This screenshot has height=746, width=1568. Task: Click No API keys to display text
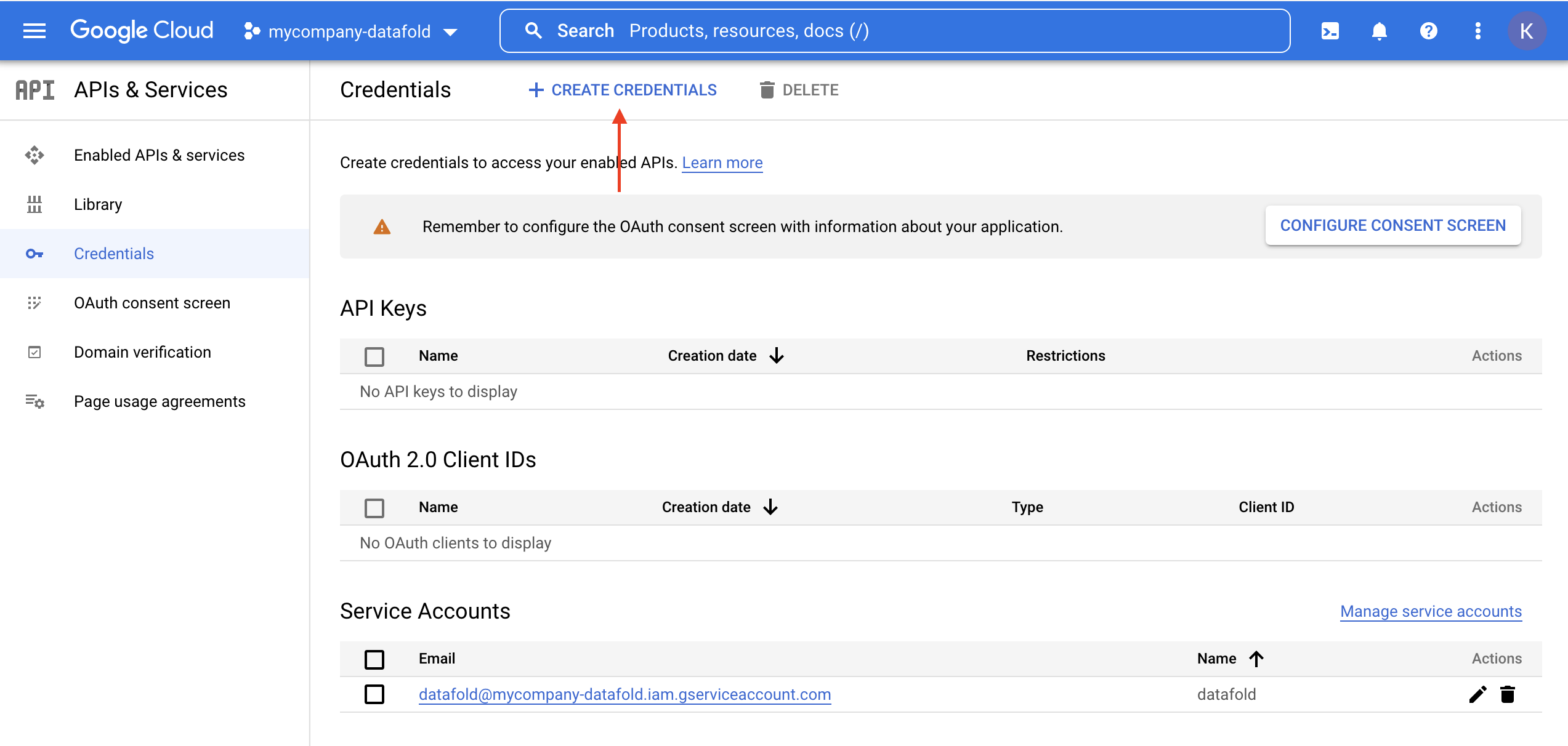[x=438, y=391]
